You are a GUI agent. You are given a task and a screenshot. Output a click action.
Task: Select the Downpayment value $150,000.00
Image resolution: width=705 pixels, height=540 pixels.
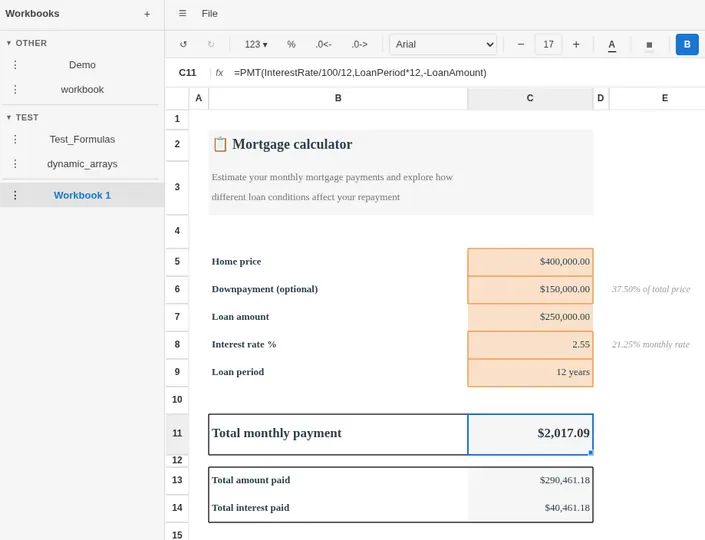[530, 289]
